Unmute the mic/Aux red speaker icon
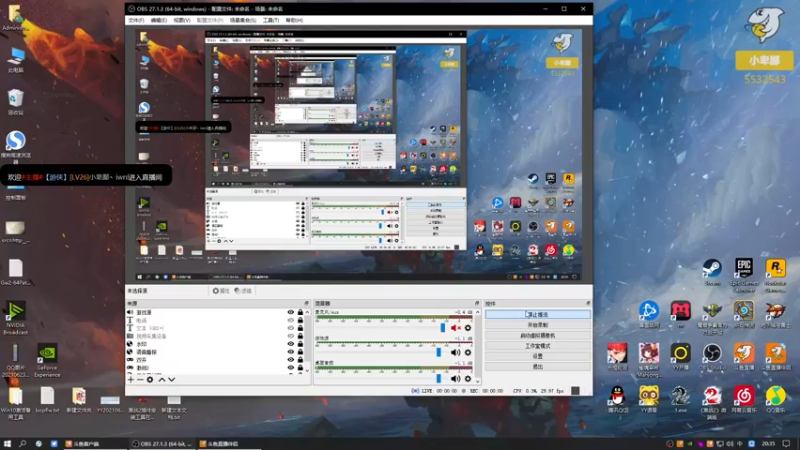 click(456, 328)
